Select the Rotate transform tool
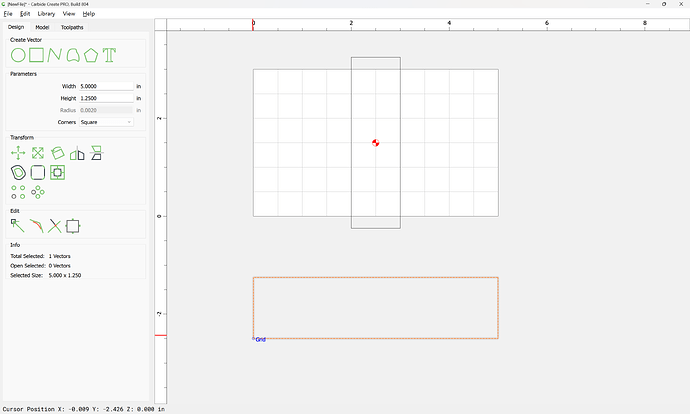 57,153
